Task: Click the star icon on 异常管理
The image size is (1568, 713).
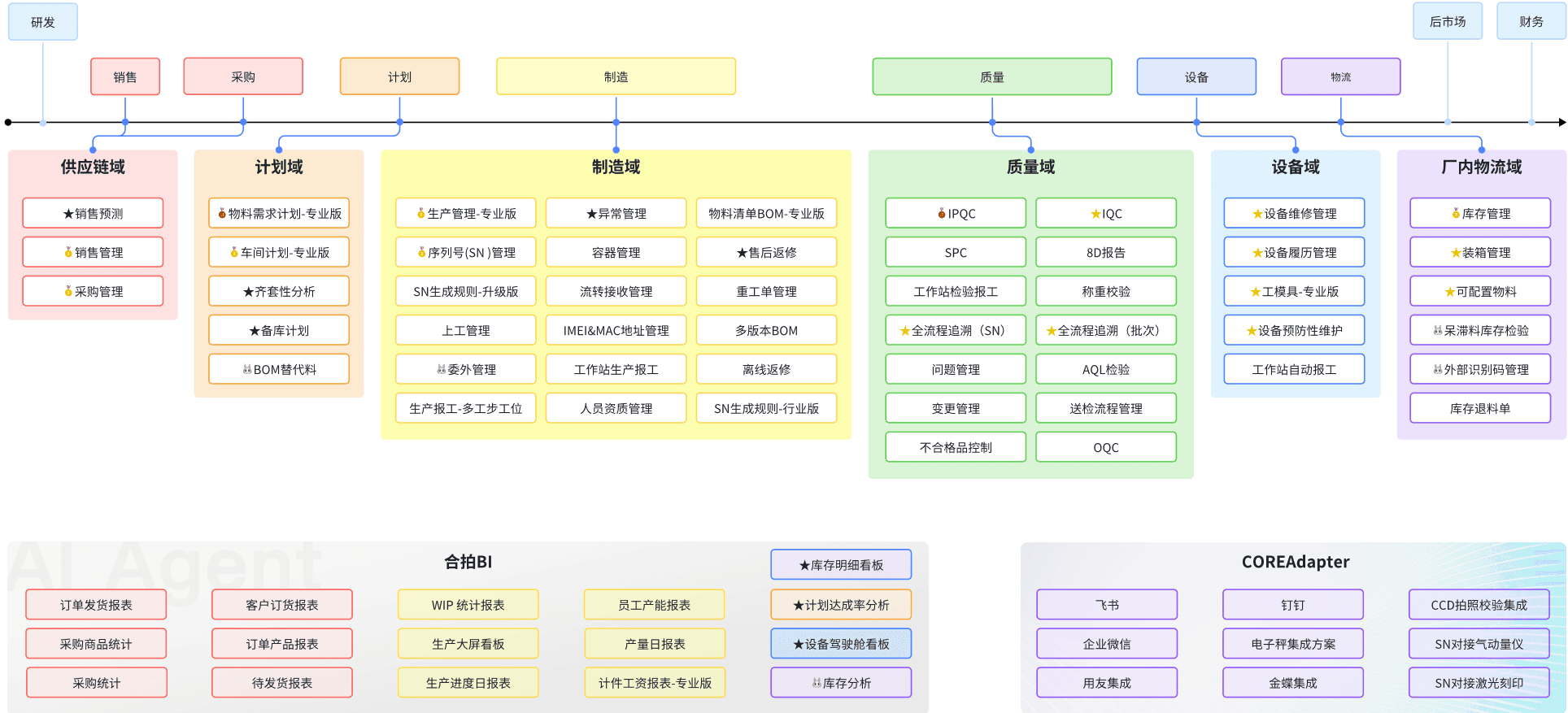Action: pos(592,213)
